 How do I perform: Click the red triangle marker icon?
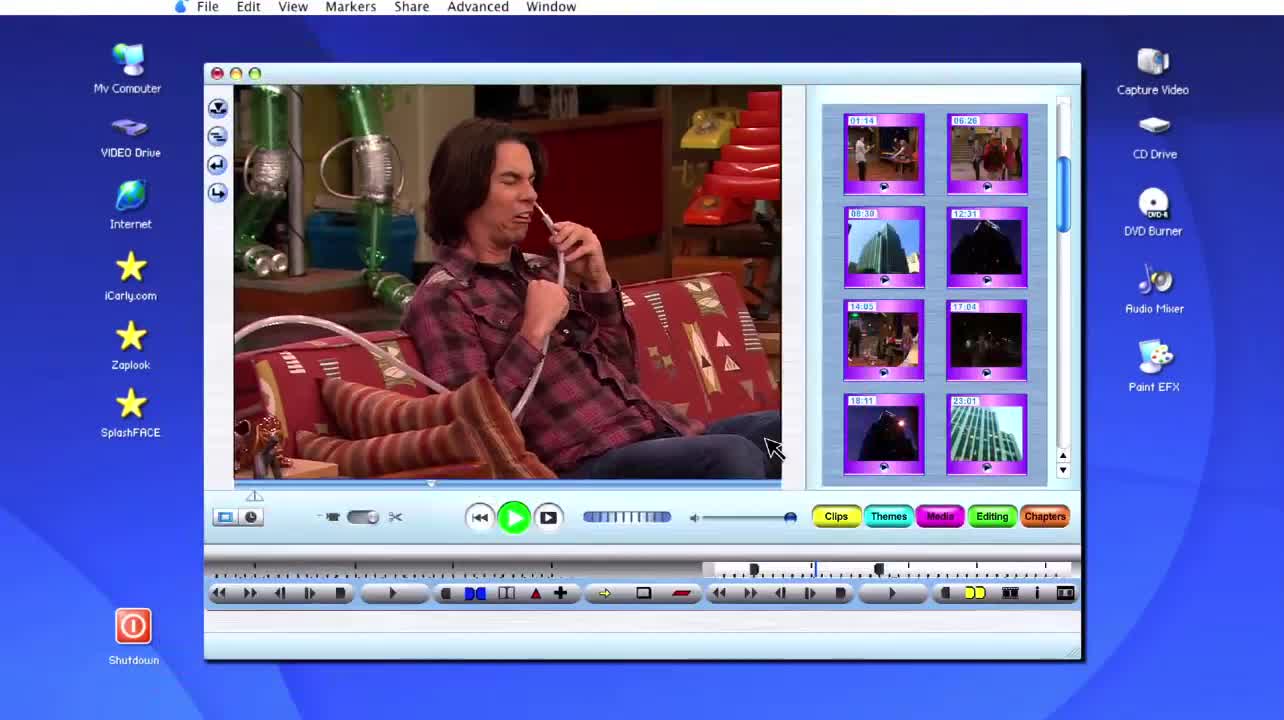point(535,594)
